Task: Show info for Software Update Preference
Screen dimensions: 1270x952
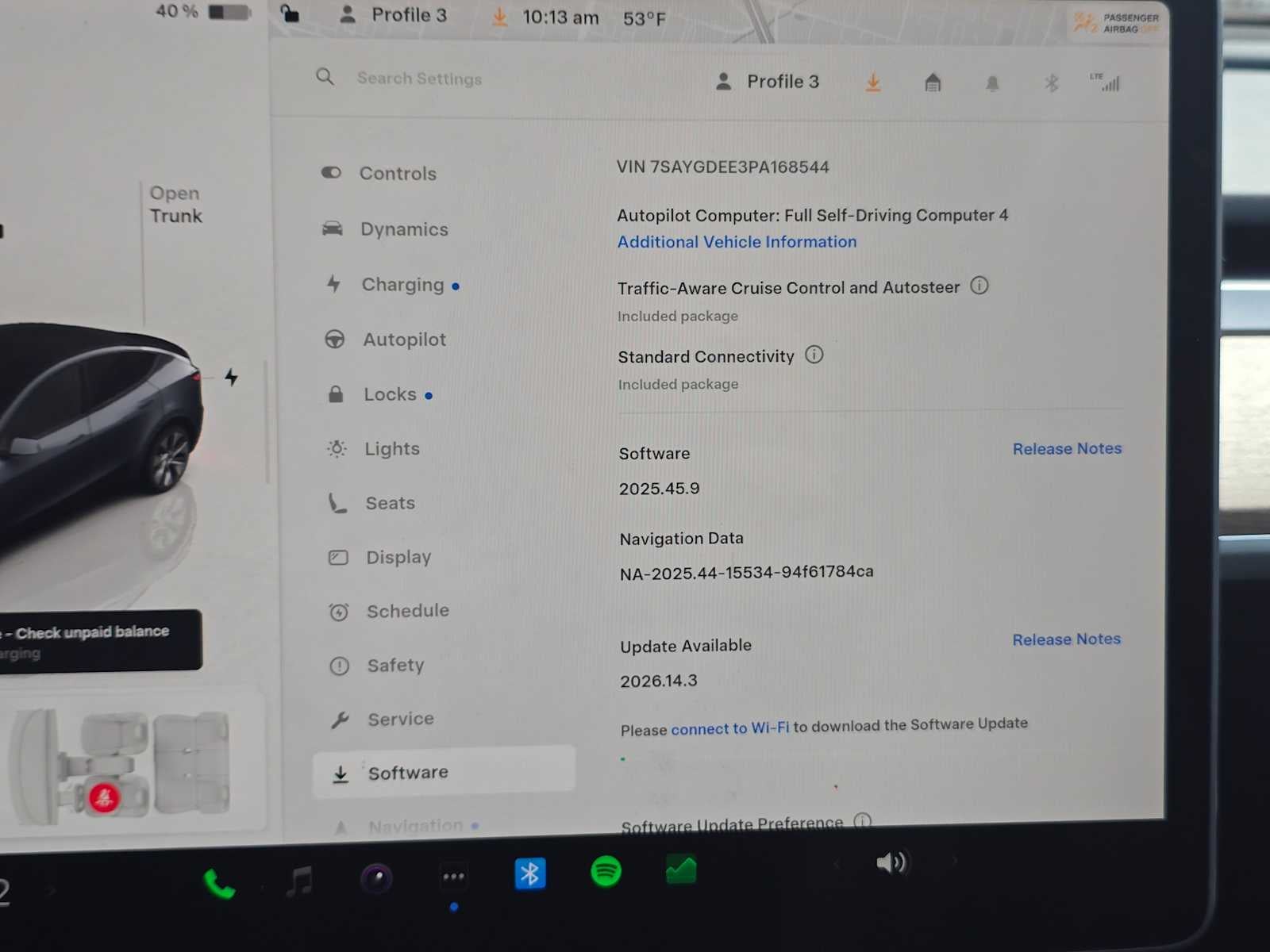Action: point(863,821)
